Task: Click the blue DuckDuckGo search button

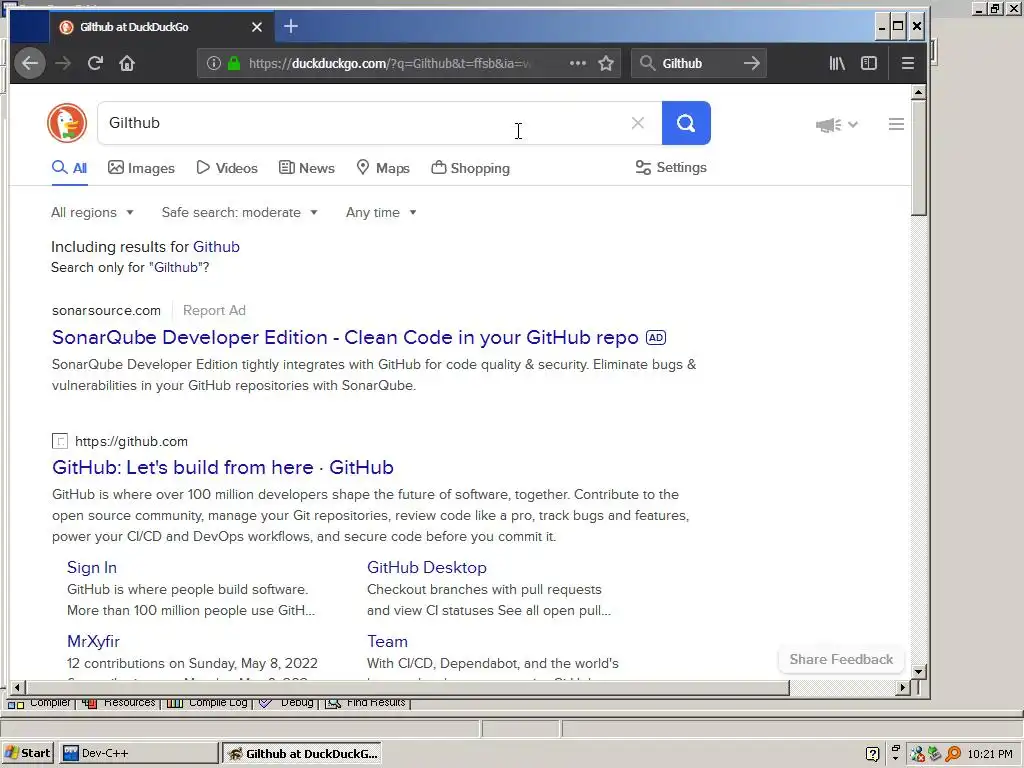Action: [686, 123]
